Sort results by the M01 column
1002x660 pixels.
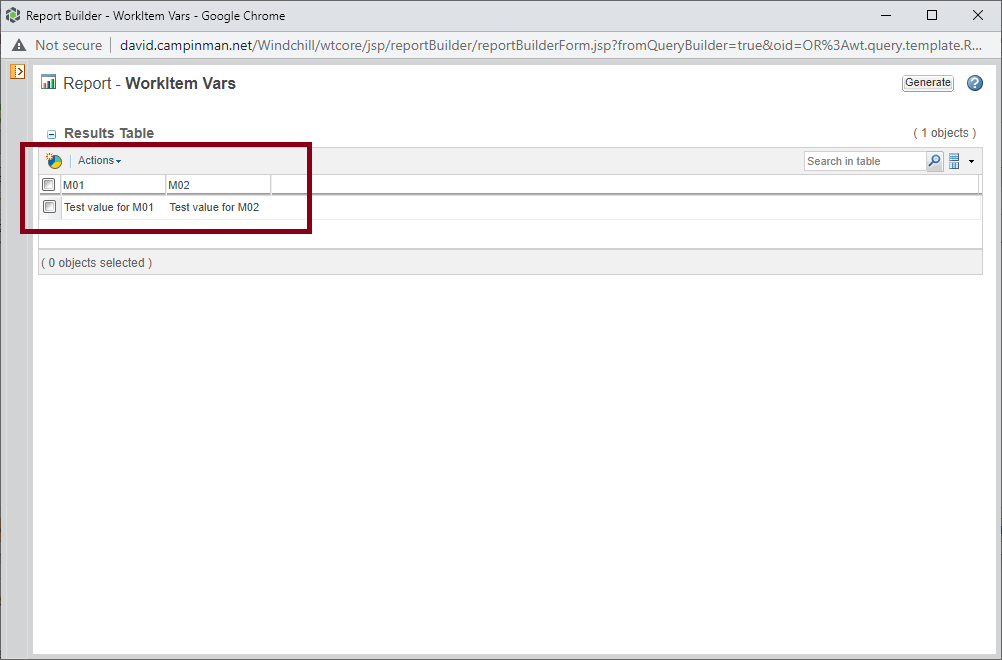click(x=73, y=184)
